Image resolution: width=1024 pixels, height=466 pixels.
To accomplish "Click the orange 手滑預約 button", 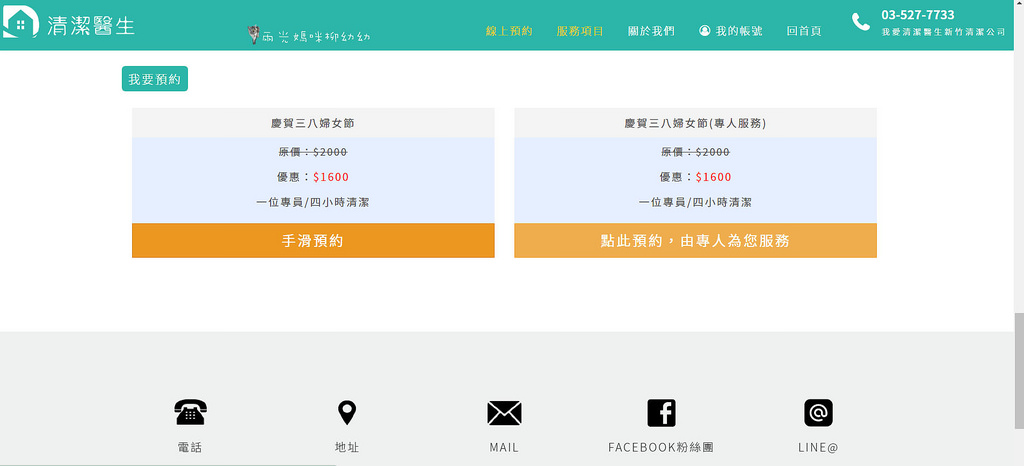I will [313, 241].
